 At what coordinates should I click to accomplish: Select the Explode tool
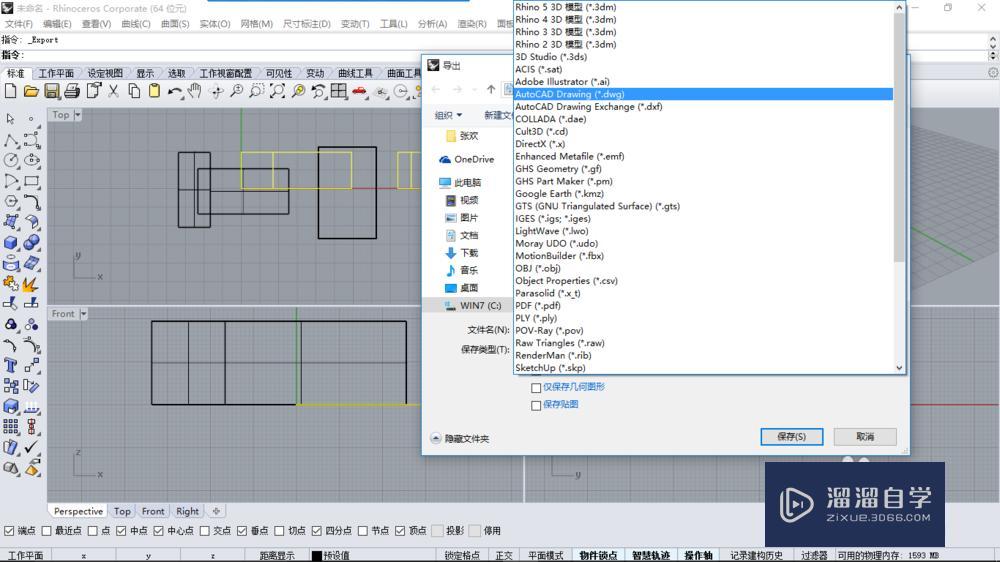(31, 284)
